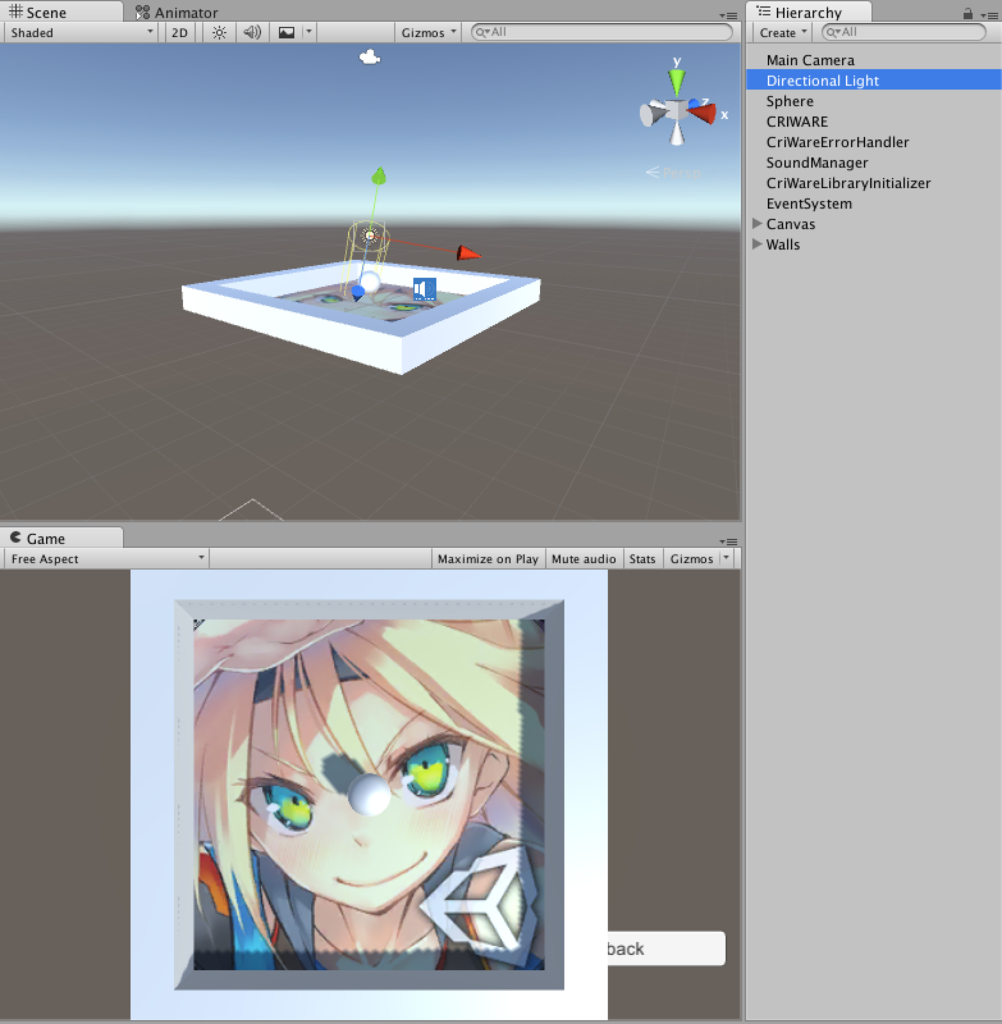Click red X move handle arrow

[468, 253]
